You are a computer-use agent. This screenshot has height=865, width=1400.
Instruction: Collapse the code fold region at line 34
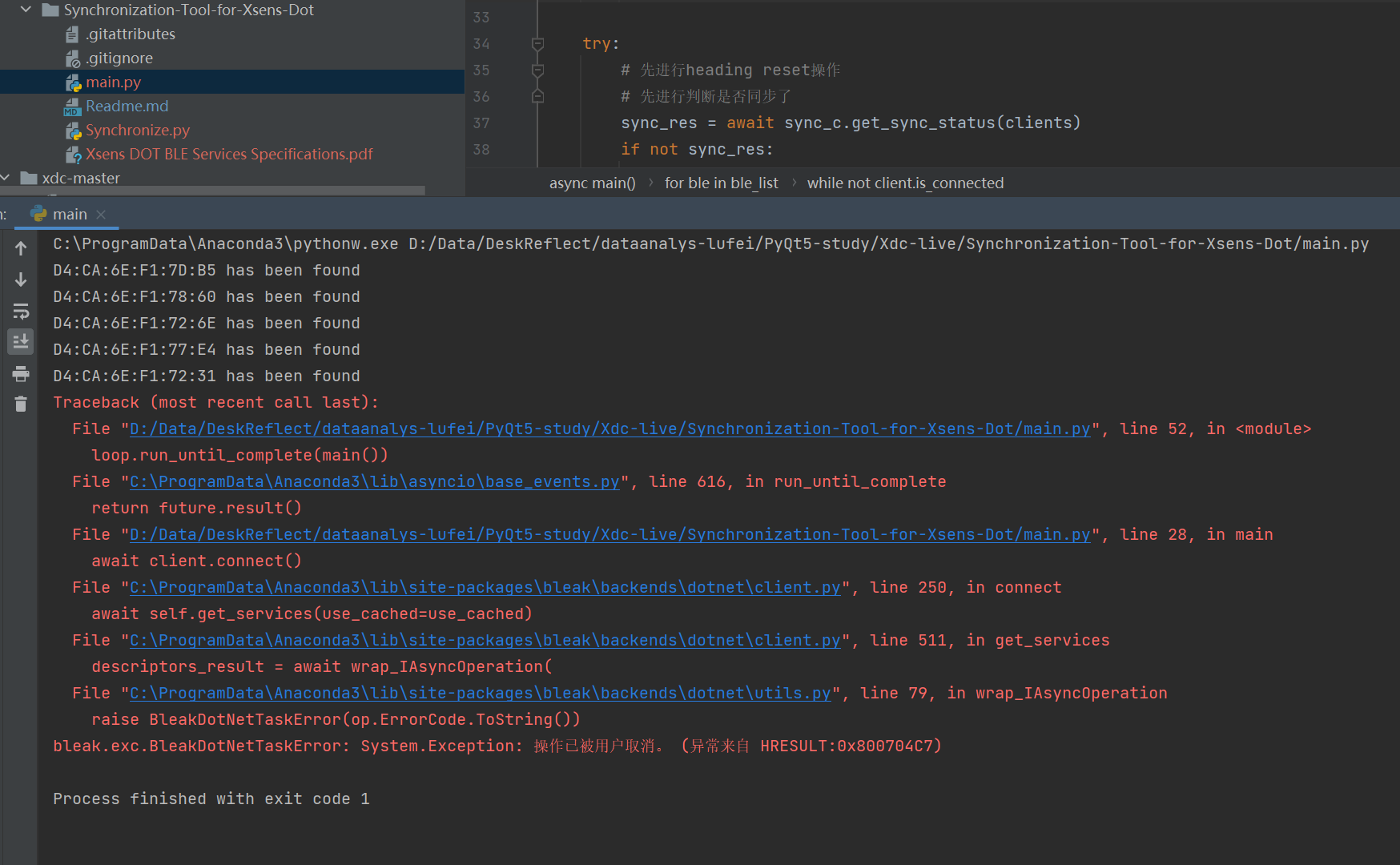point(537,43)
